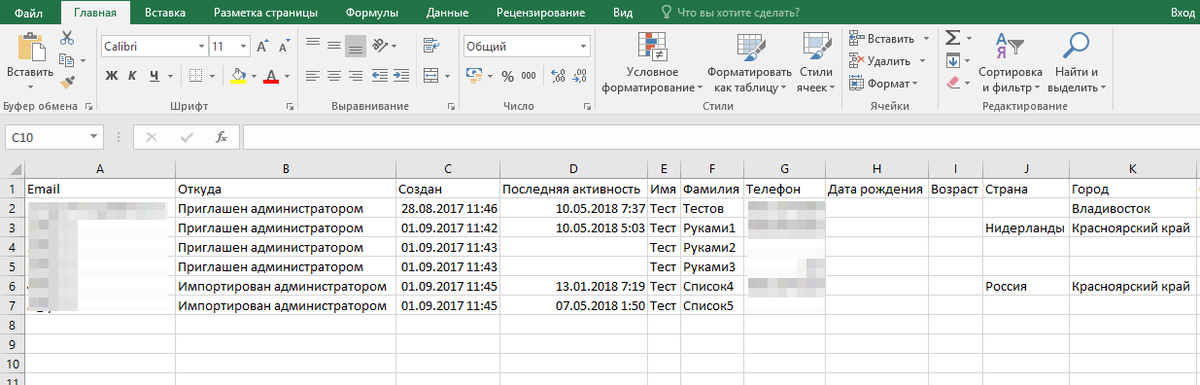Image resolution: width=1200 pixels, height=385 pixels.
Task: Click Format as Table (Форматировать как таблицу)
Action: (749, 63)
